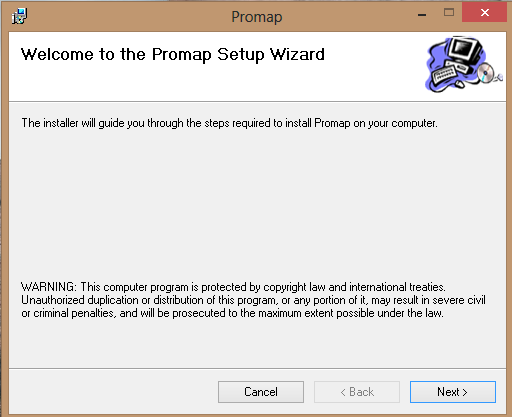The width and height of the screenshot is (512, 417).
Task: Click the computer setup banner graphic
Action: click(x=464, y=64)
